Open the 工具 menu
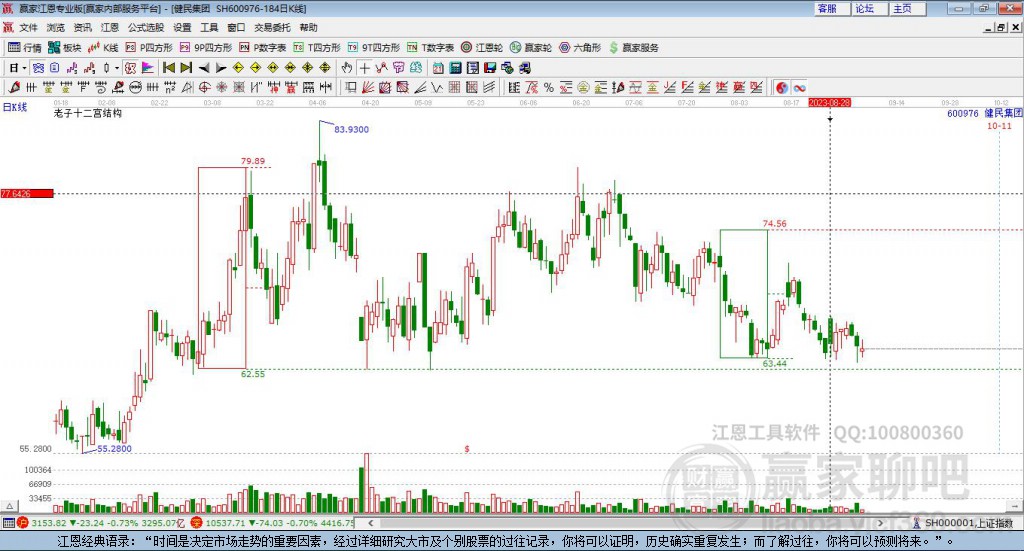 [209, 27]
